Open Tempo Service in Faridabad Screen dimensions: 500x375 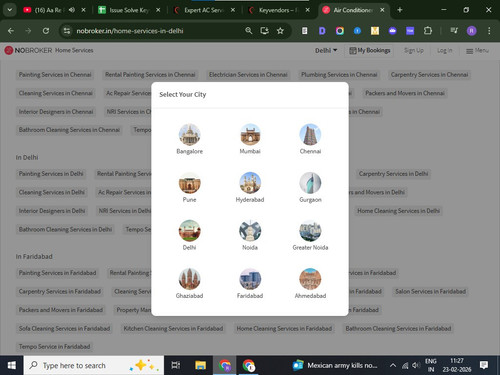point(54,347)
